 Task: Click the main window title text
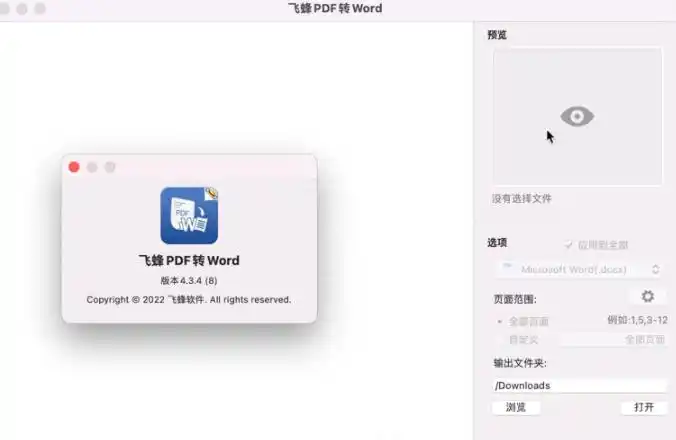pos(335,8)
